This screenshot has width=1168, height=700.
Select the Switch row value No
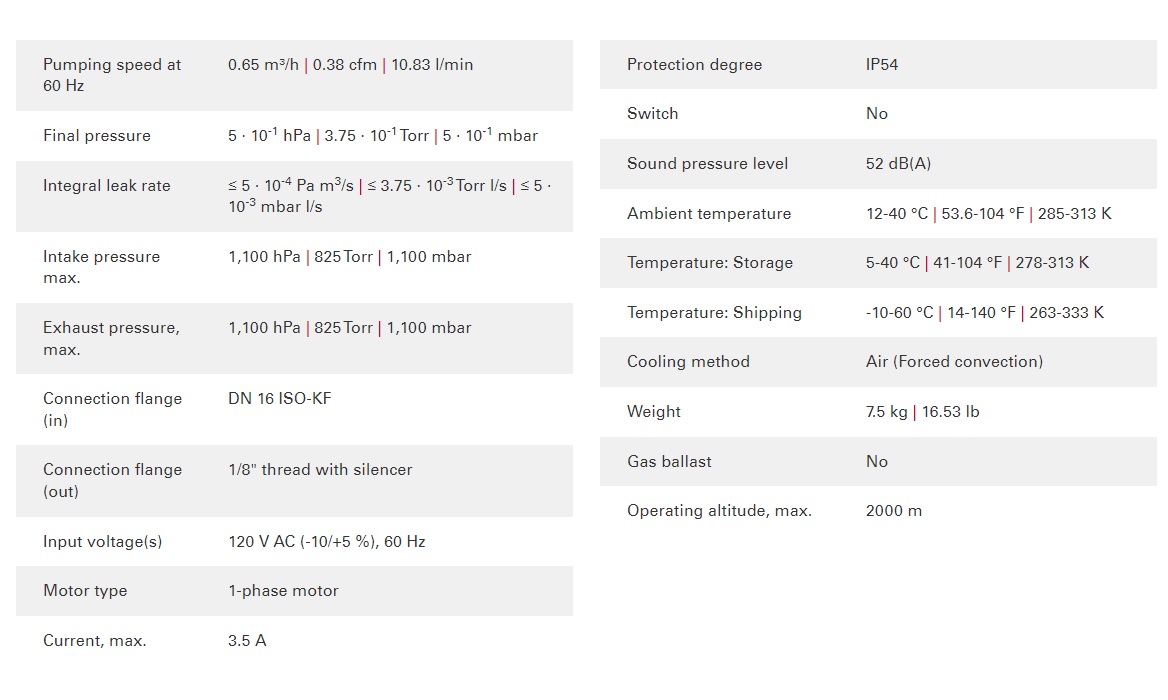(x=877, y=113)
